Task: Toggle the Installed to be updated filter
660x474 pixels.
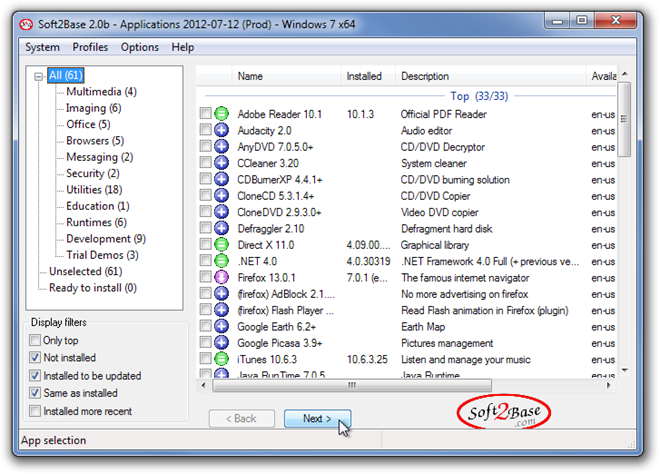Action: coord(35,375)
